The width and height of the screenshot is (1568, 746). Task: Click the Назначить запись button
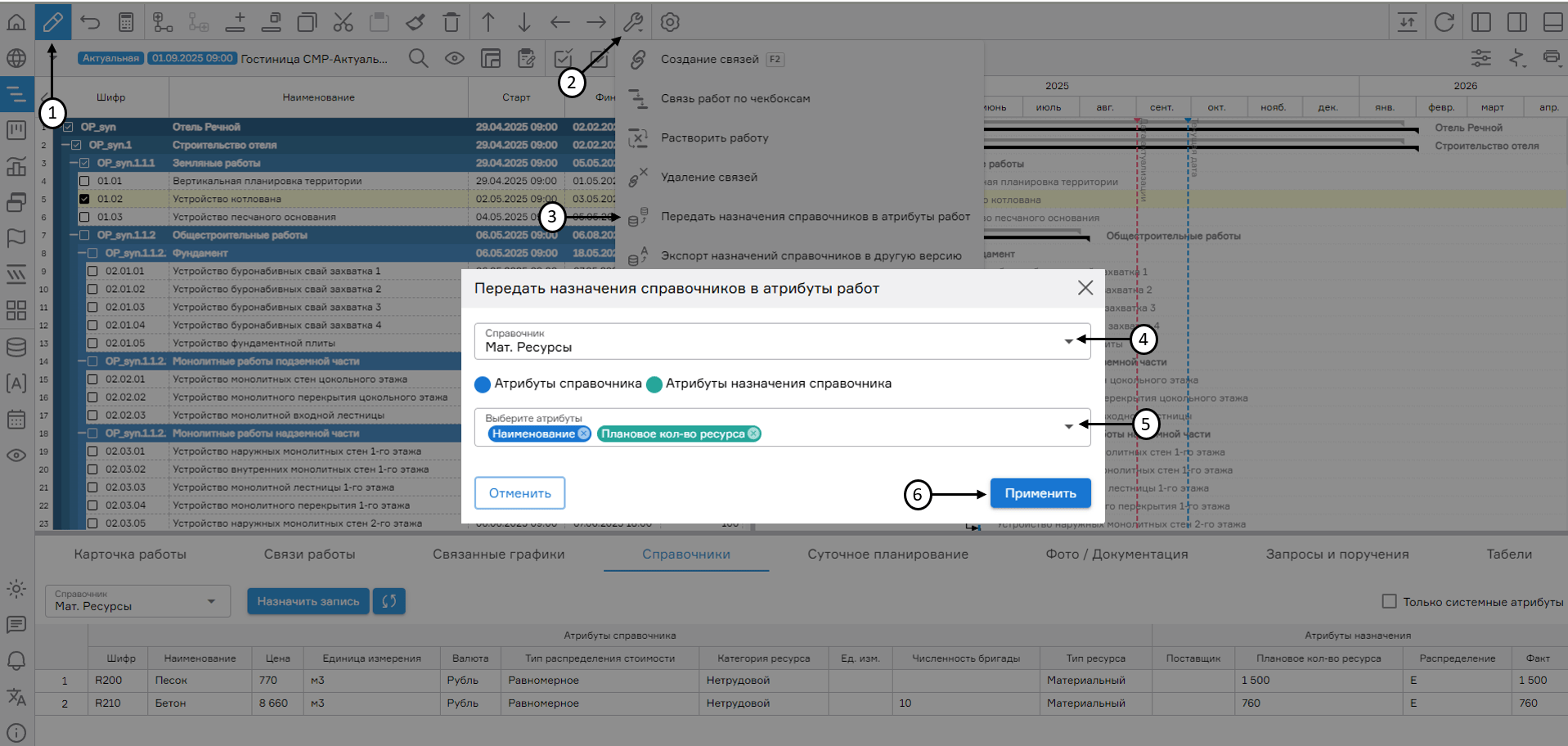click(308, 601)
